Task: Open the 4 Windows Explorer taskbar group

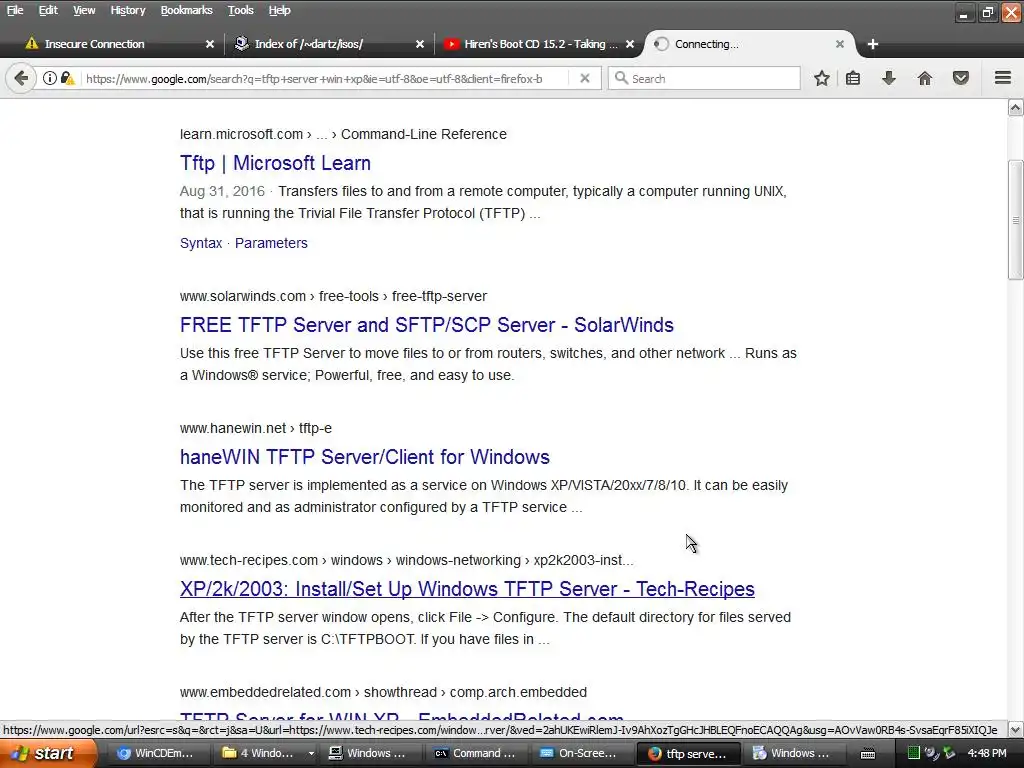Action: (264, 753)
